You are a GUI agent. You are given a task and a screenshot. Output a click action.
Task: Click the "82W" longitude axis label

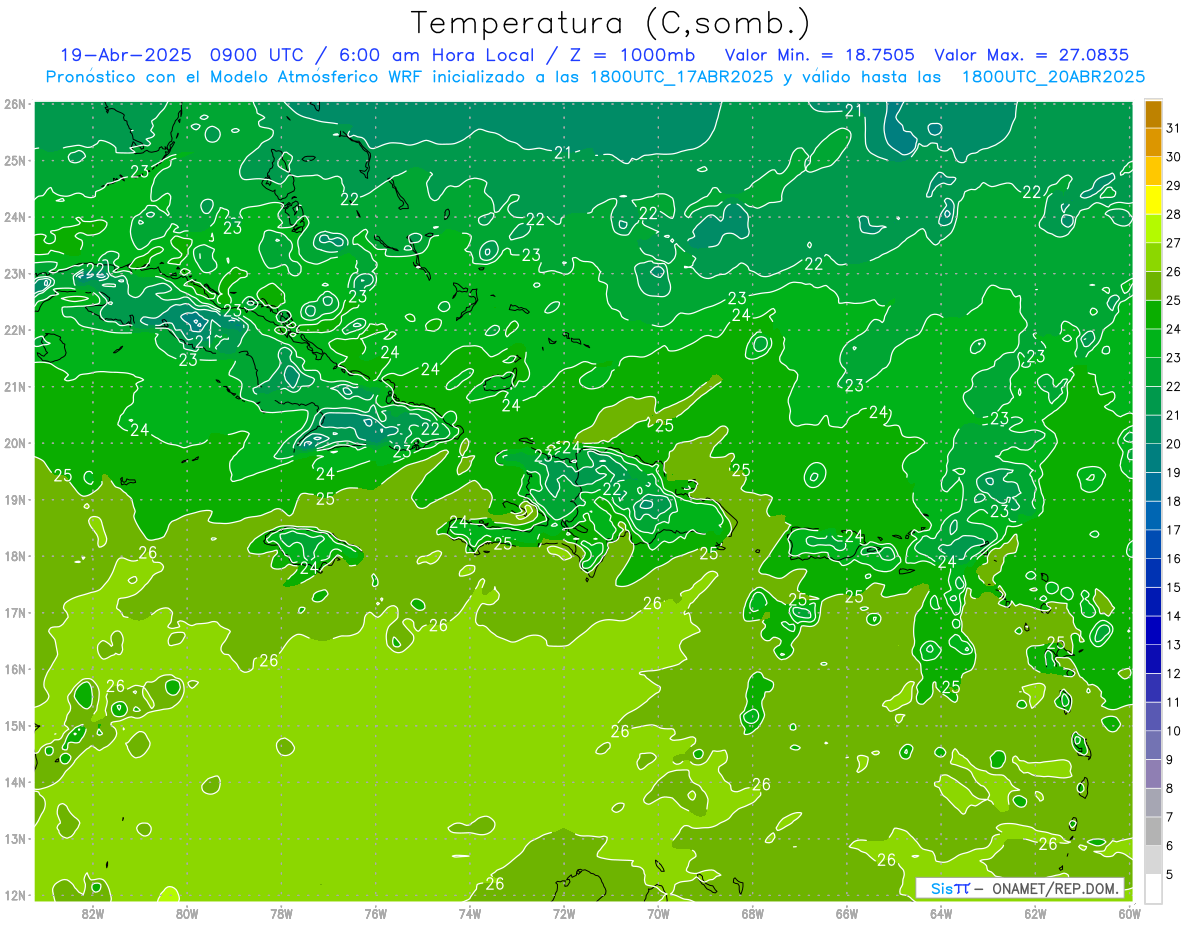(93, 913)
